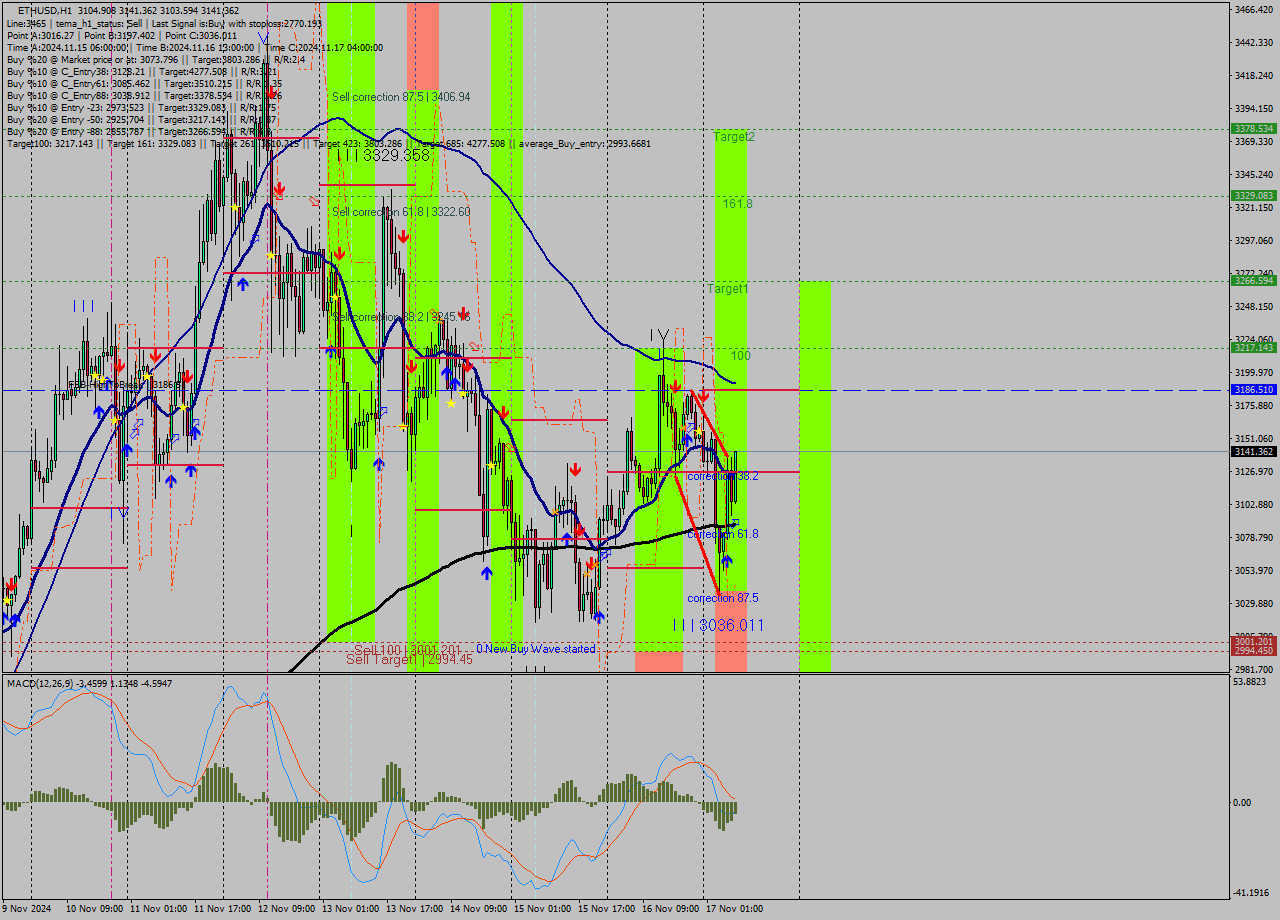Click the green 3329.083 price tag
1280x920 pixels.
pyautogui.click(x=1253, y=196)
